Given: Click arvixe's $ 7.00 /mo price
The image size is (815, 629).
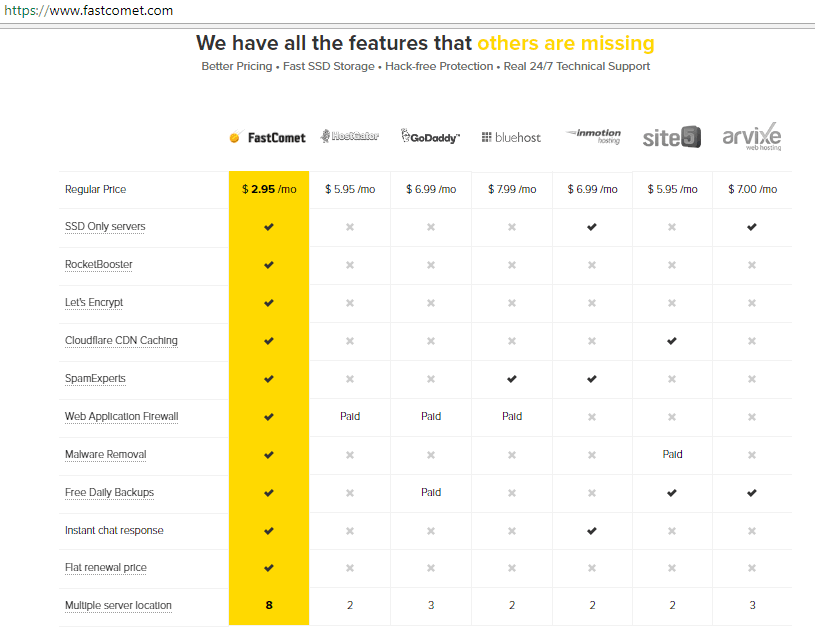Looking at the screenshot, I should [752, 189].
